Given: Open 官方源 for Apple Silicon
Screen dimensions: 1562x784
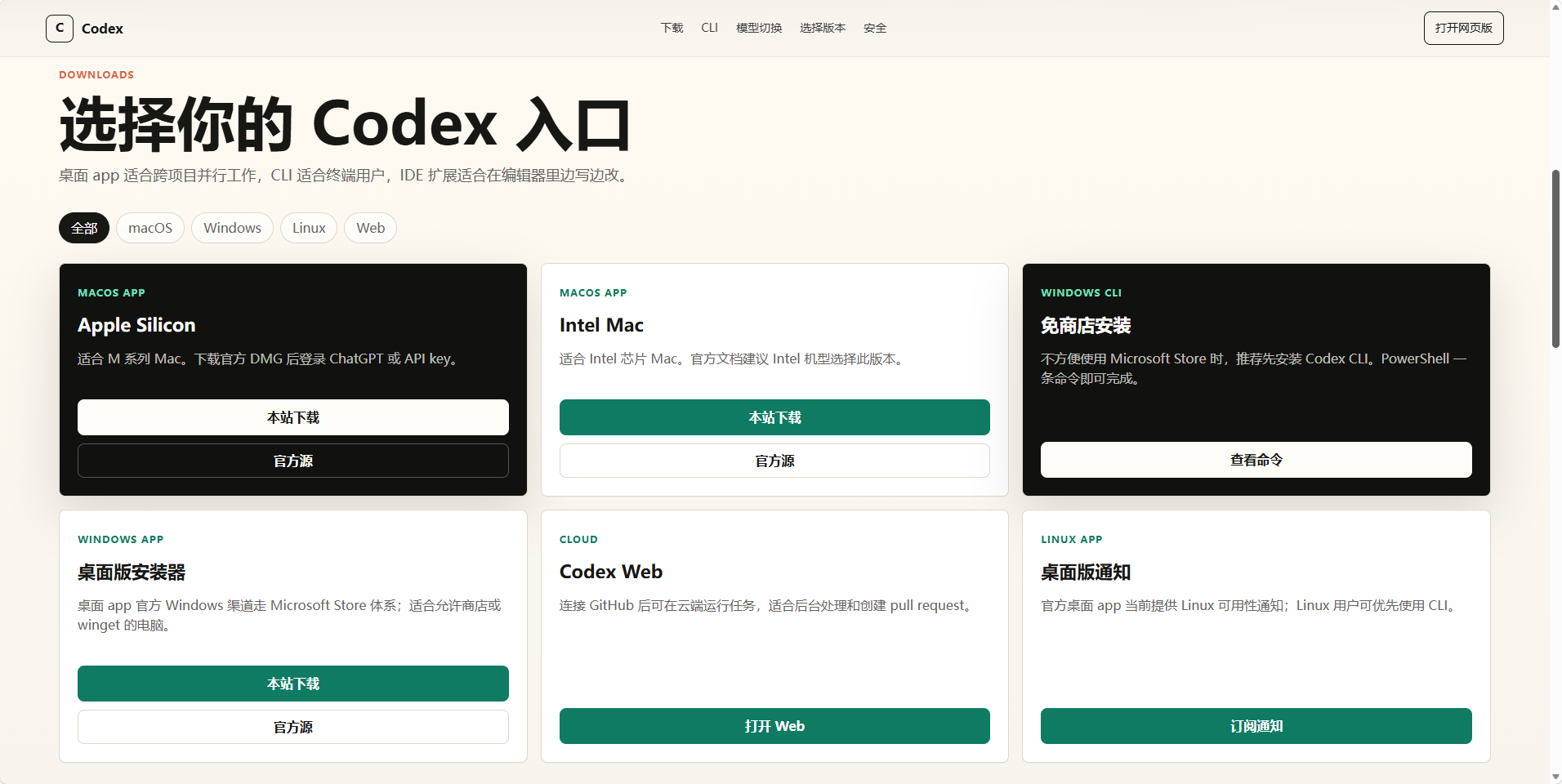Looking at the screenshot, I should [x=293, y=461].
